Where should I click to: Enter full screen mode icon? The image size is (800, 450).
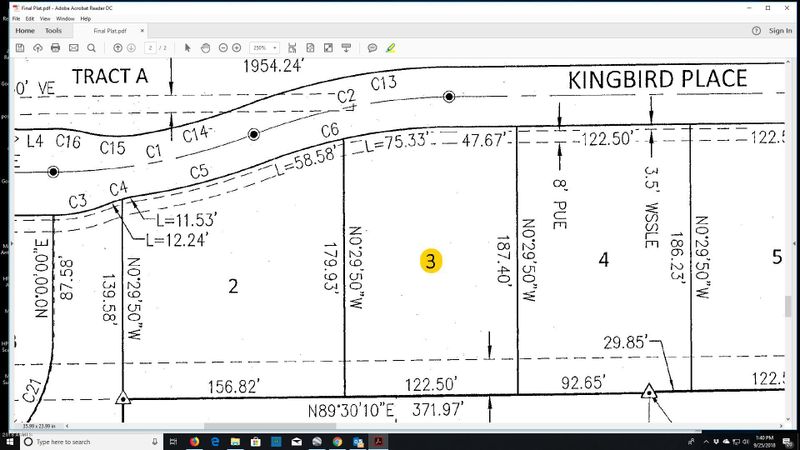[x=328, y=48]
